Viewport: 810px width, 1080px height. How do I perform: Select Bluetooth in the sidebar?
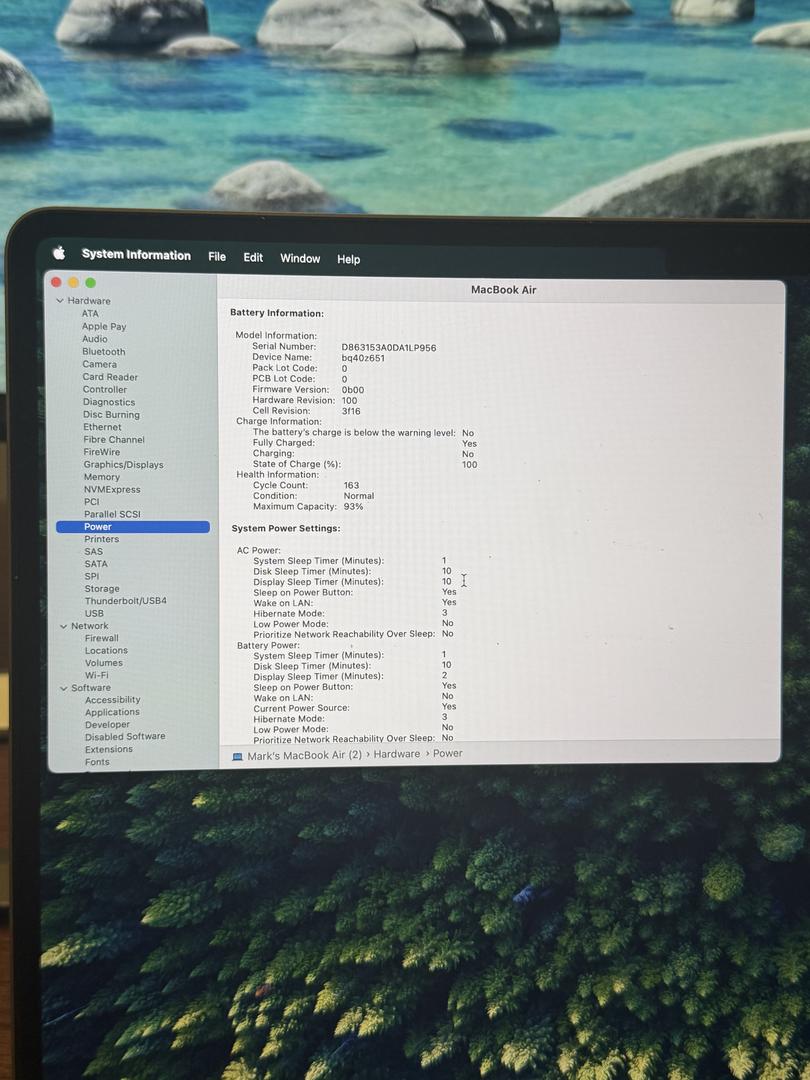[x=104, y=351]
